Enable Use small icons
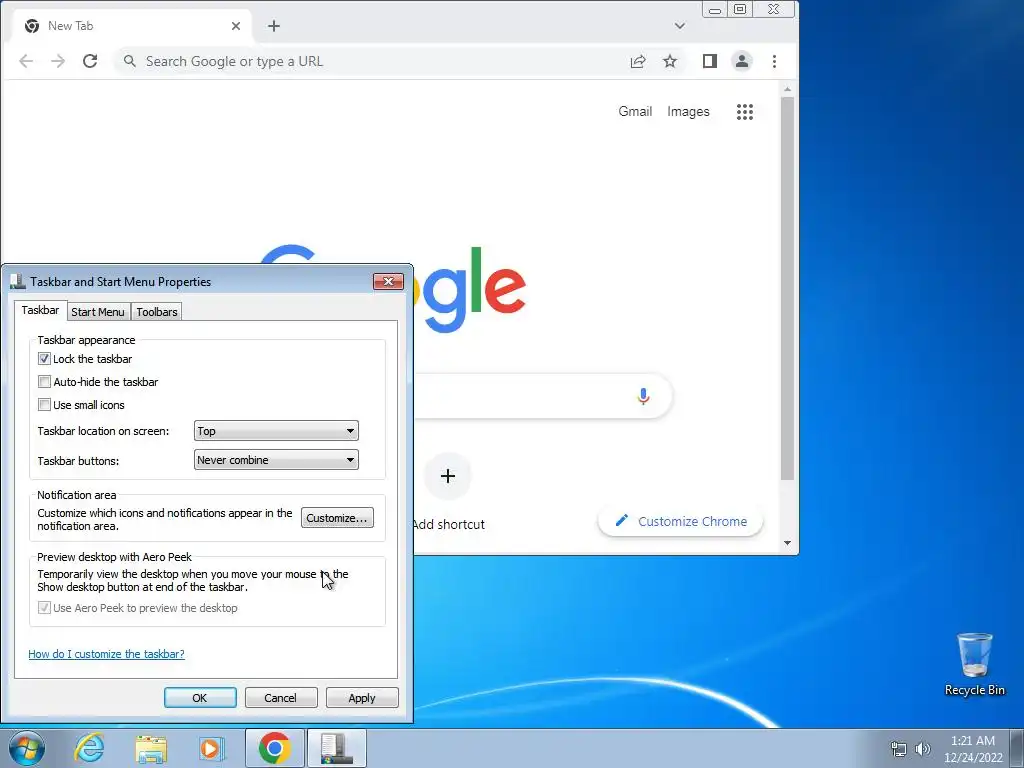Screen dimensions: 1024x768 coord(44,405)
